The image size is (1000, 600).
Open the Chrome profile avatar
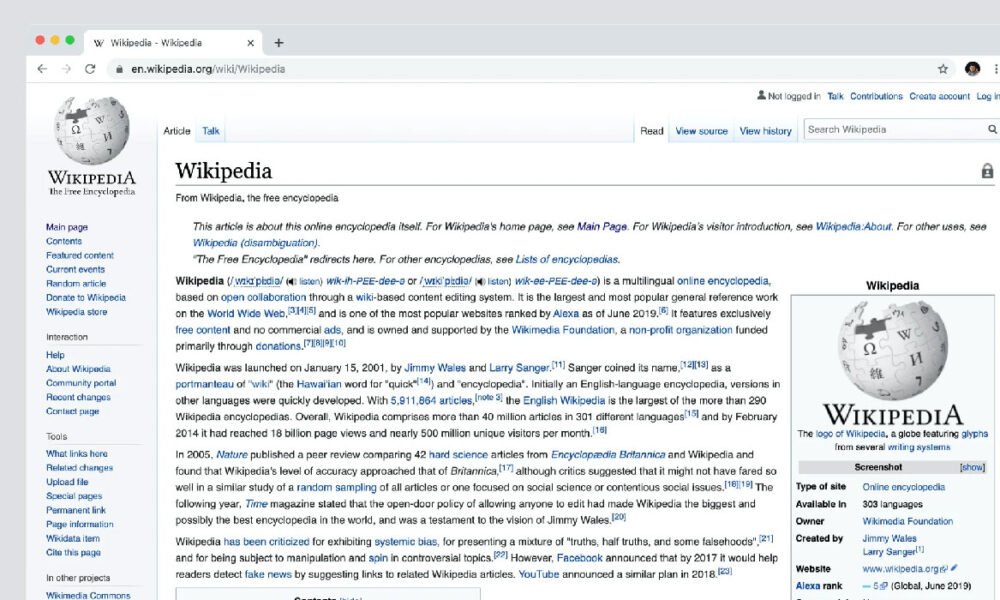pos(972,69)
